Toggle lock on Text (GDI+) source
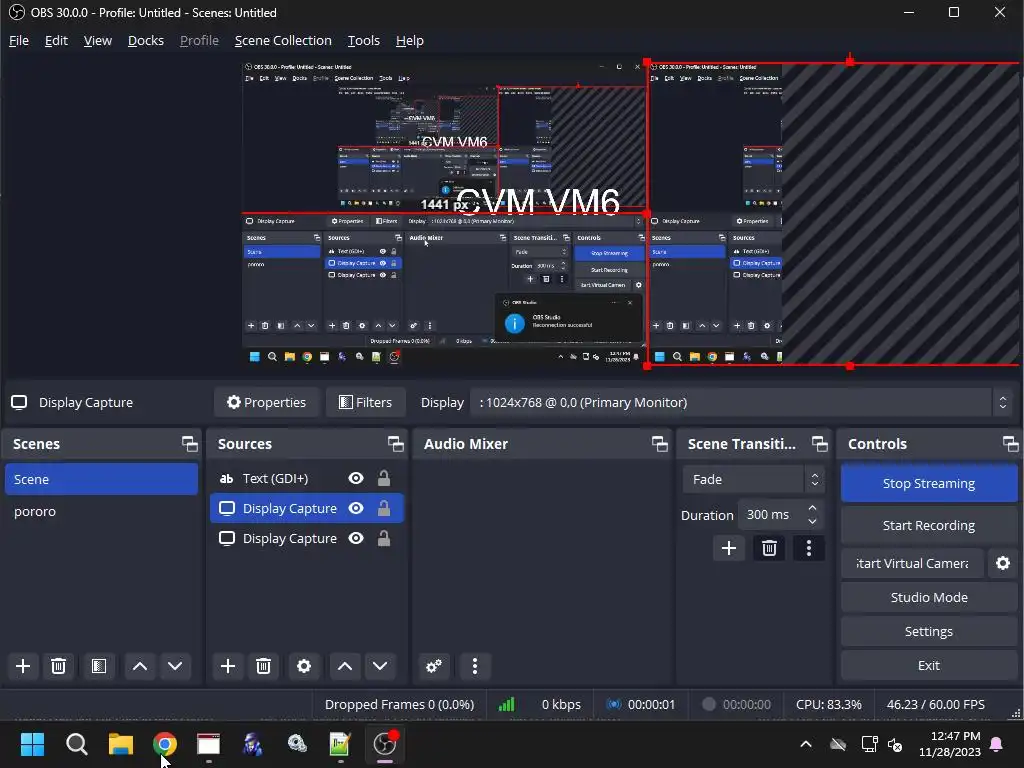 click(x=384, y=478)
